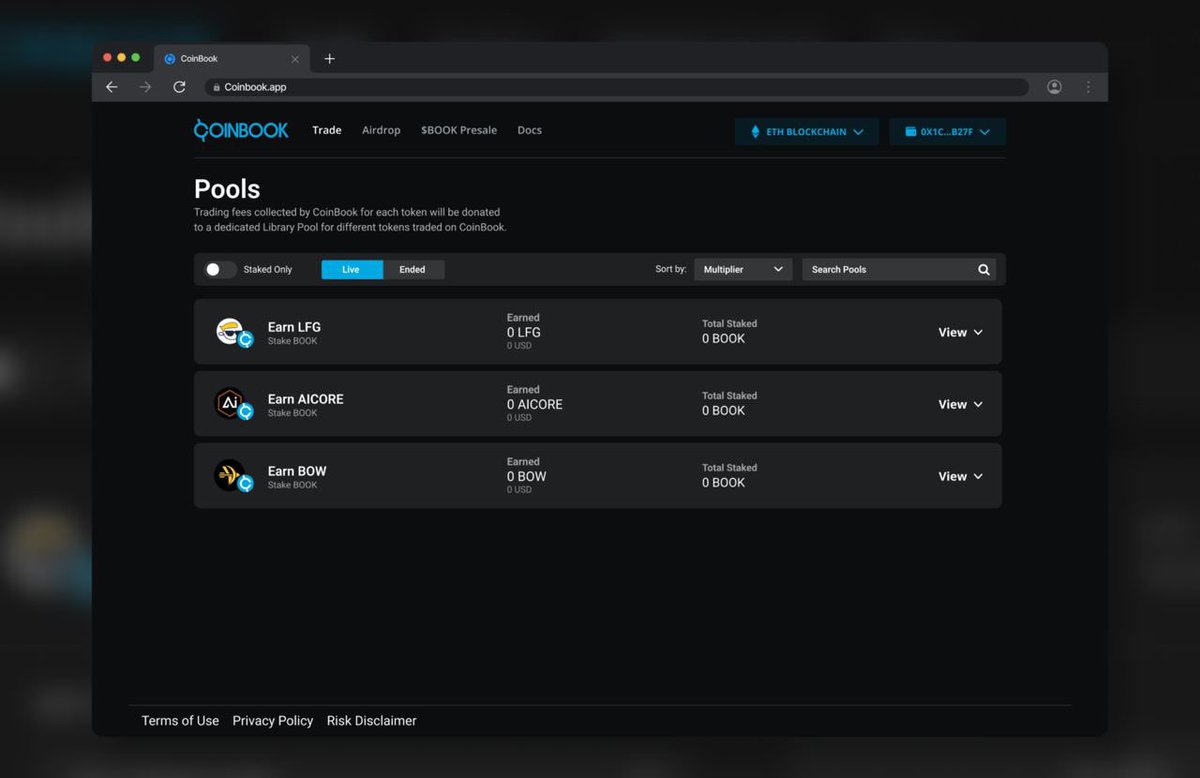The image size is (1200, 778).
Task: Open the Airdrop nav item
Action: point(381,130)
